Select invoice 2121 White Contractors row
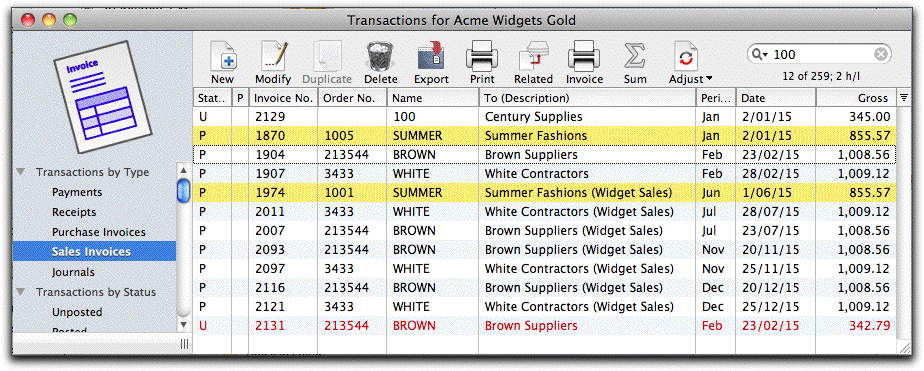924x371 pixels. point(544,307)
